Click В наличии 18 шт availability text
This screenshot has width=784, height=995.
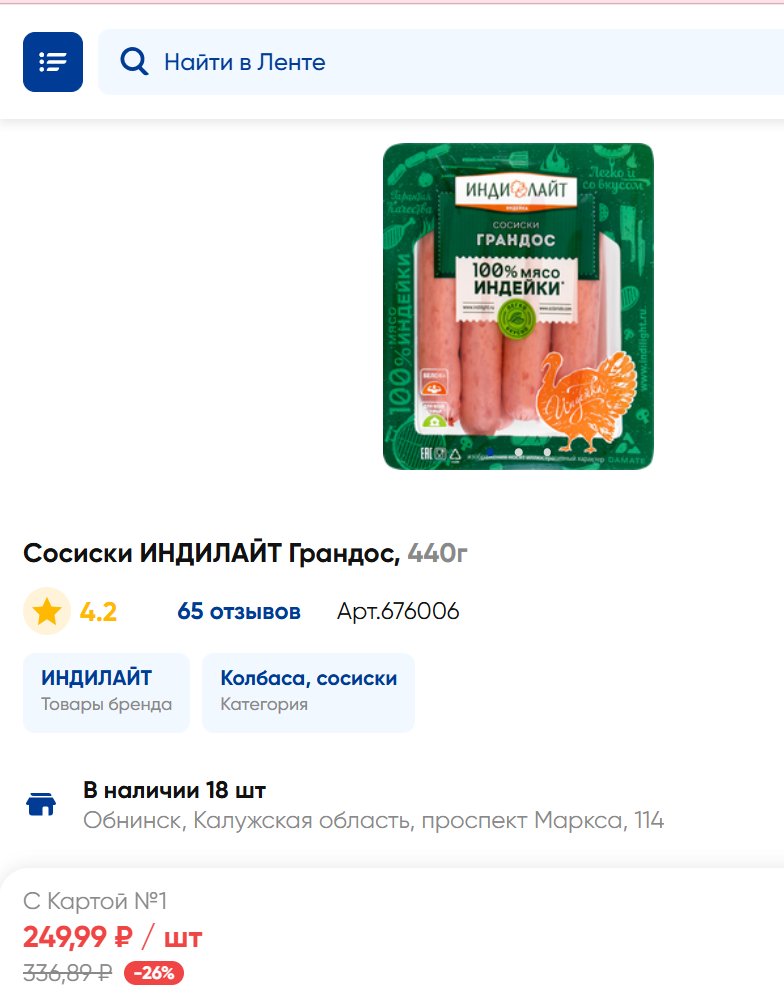(x=175, y=790)
